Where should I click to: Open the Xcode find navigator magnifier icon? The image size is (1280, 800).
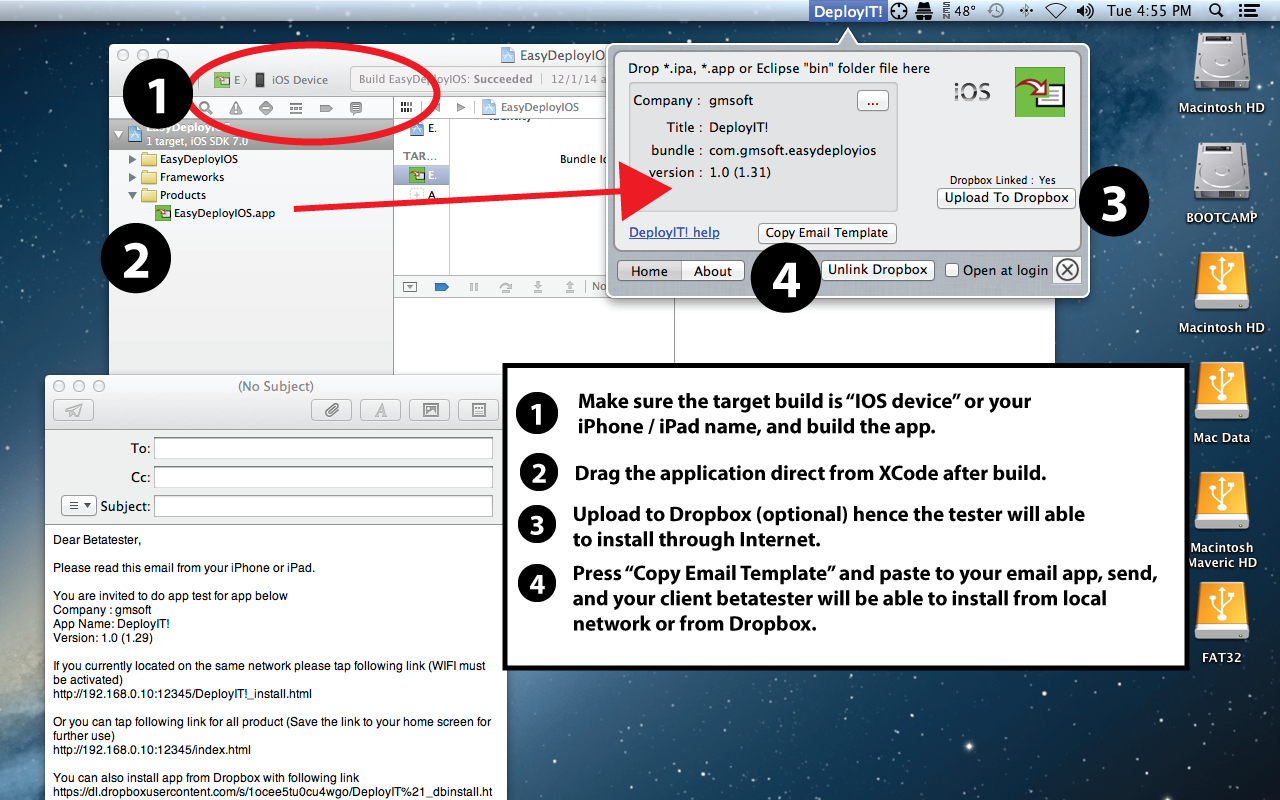click(x=205, y=108)
